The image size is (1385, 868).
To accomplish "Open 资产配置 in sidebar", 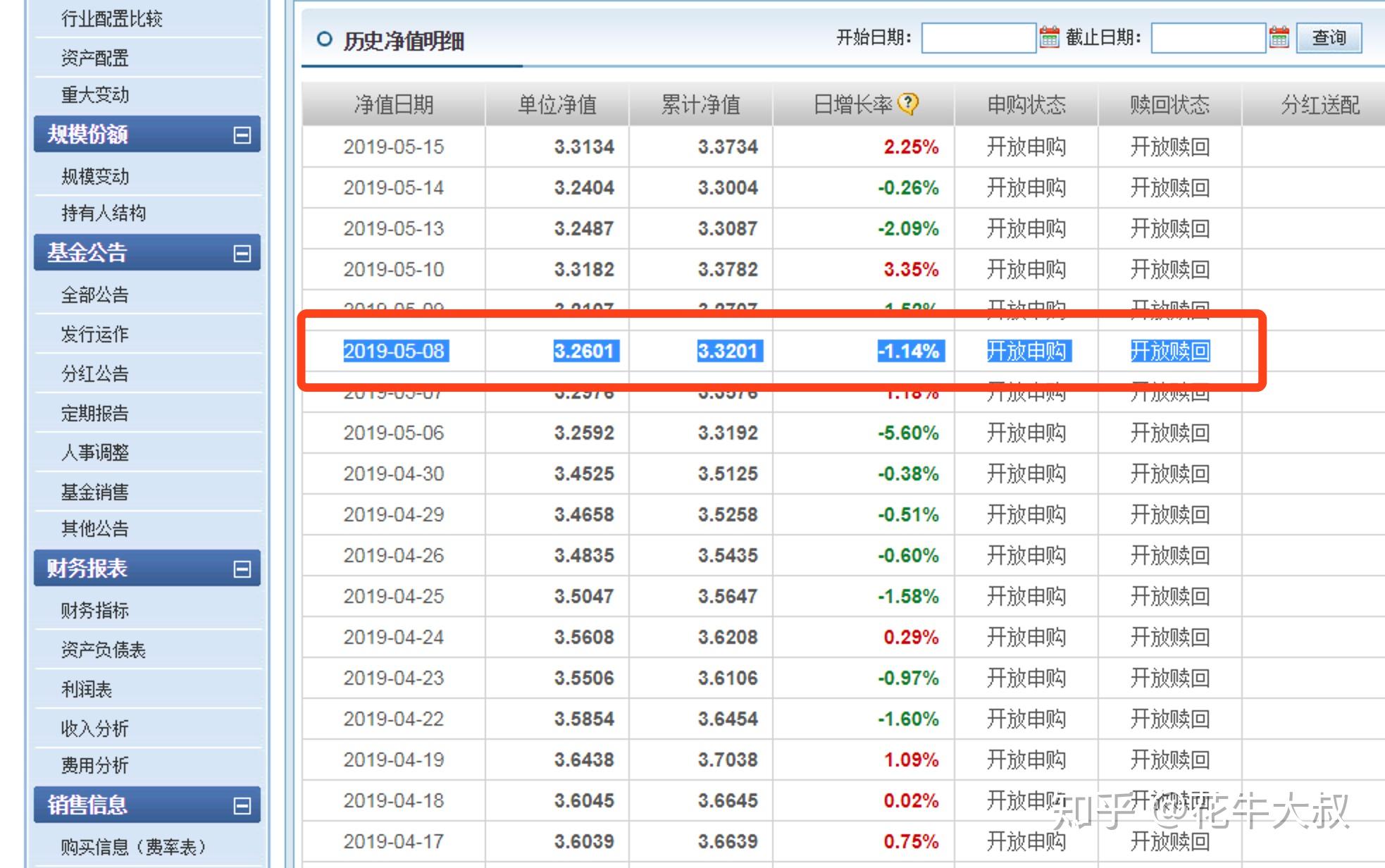I will [x=95, y=58].
